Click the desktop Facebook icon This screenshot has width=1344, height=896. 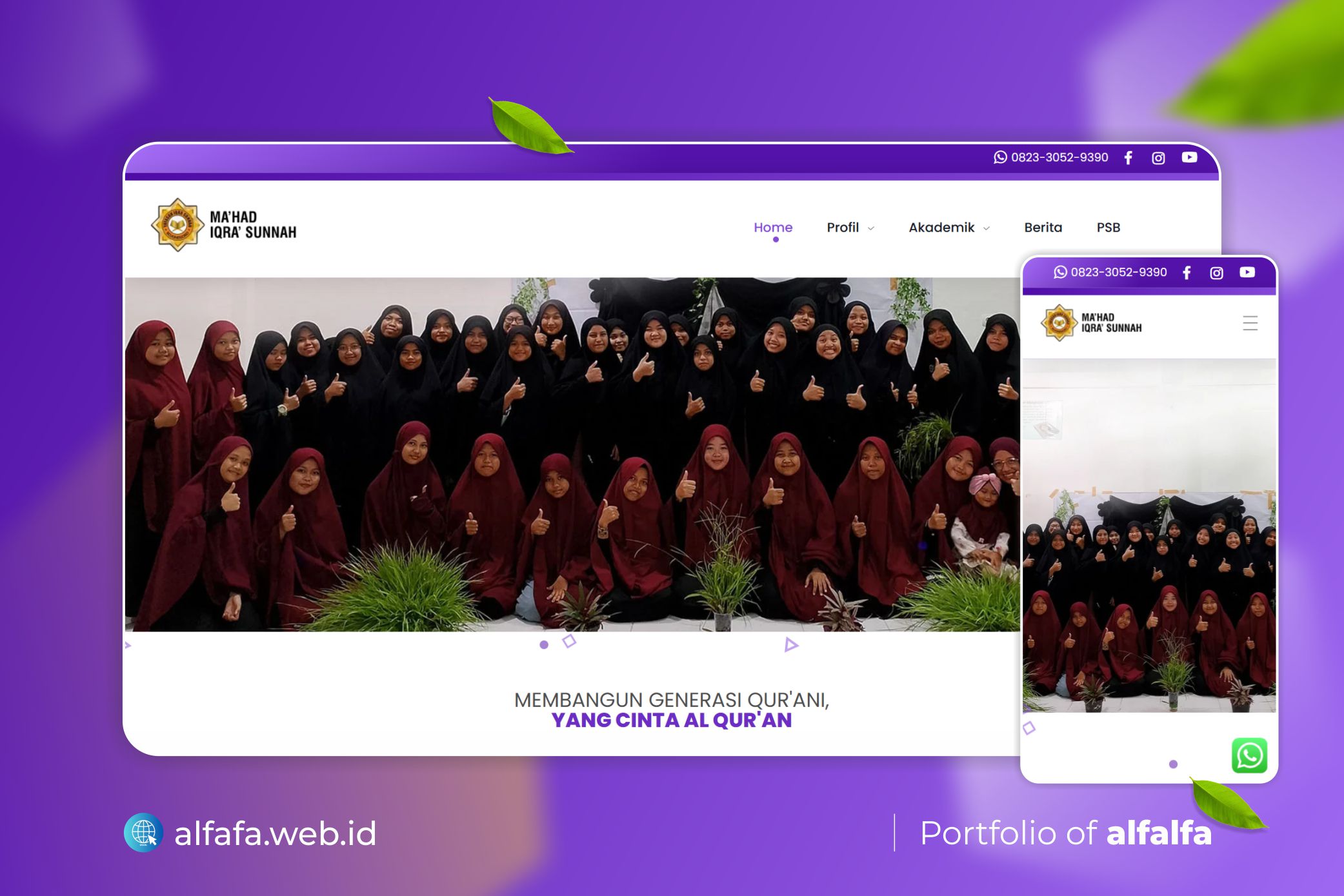(1128, 158)
